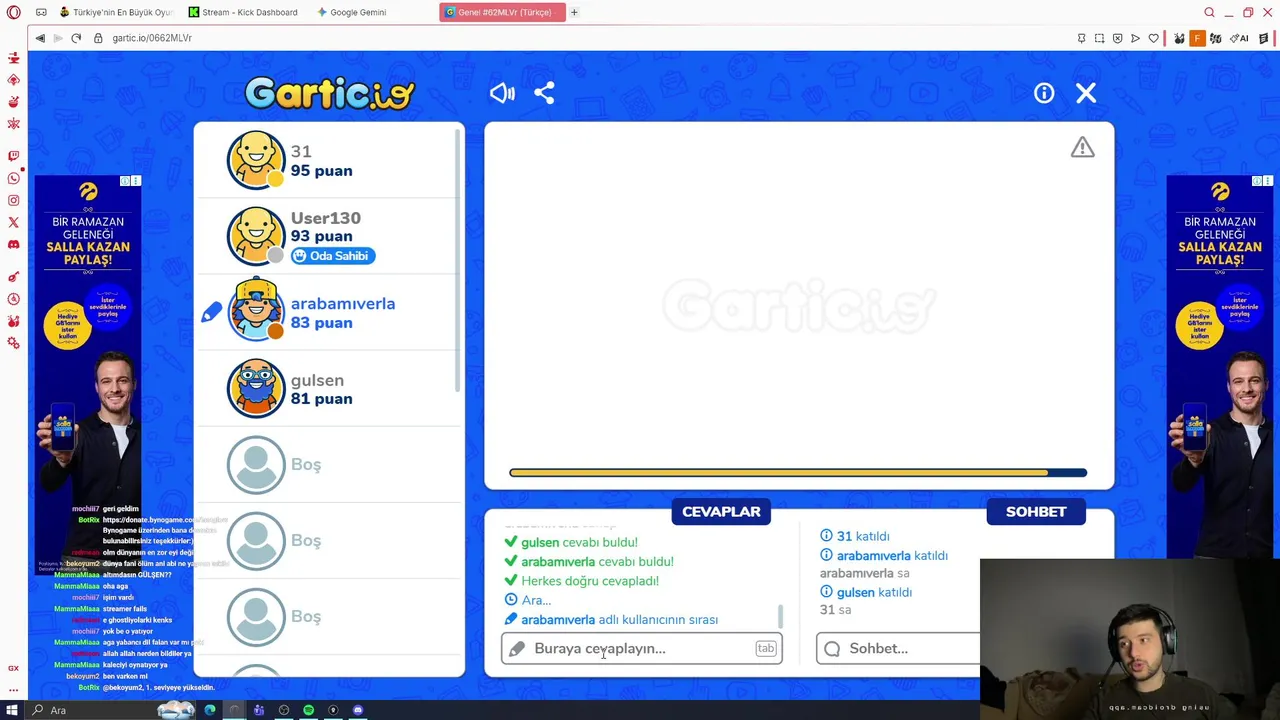Click player 31's avatar
This screenshot has height=720, width=1280.
[x=256, y=160]
